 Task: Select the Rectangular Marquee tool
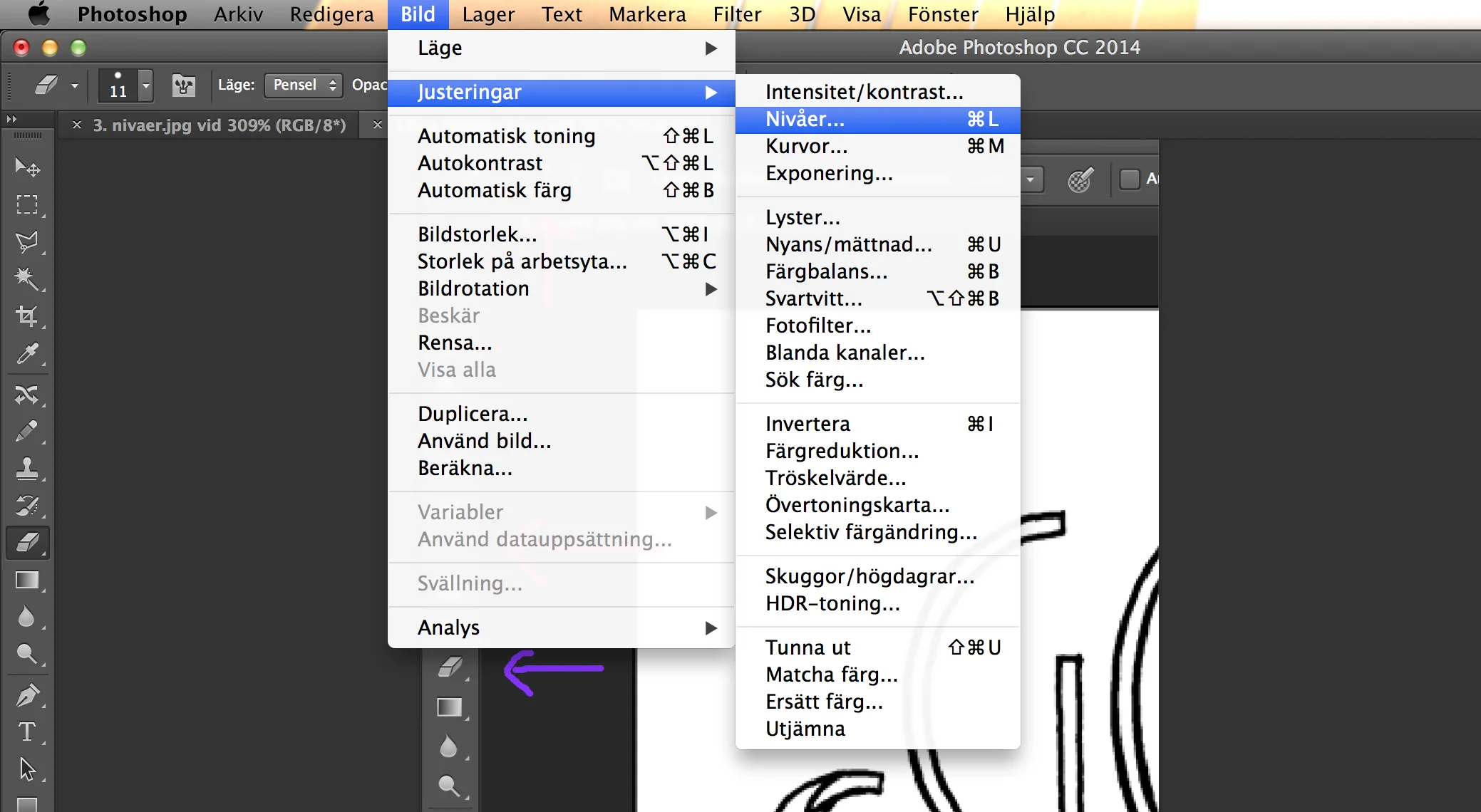[27, 204]
